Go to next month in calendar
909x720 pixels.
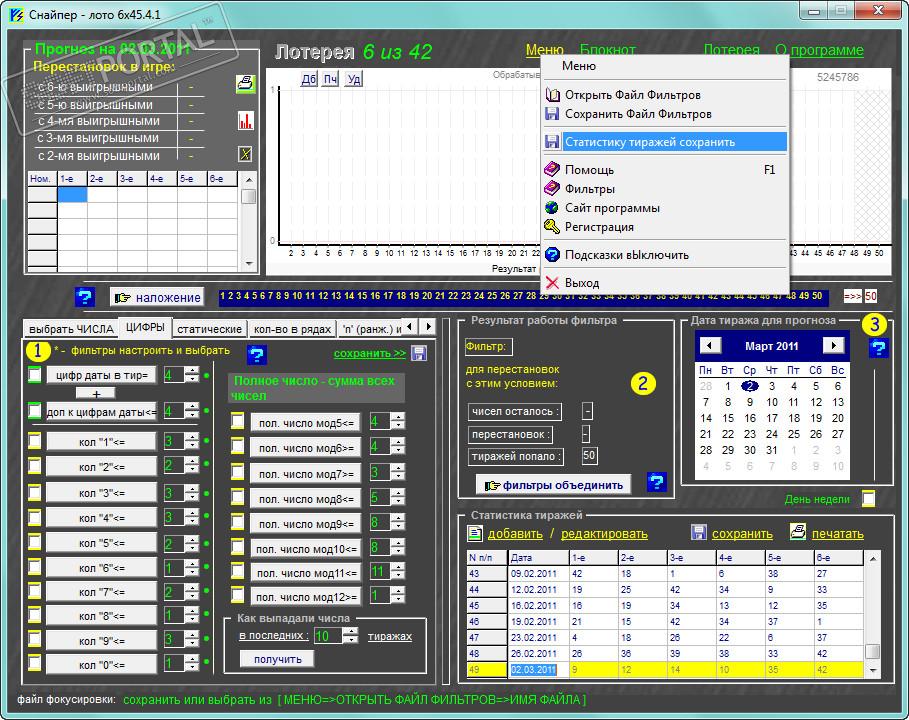(x=834, y=346)
